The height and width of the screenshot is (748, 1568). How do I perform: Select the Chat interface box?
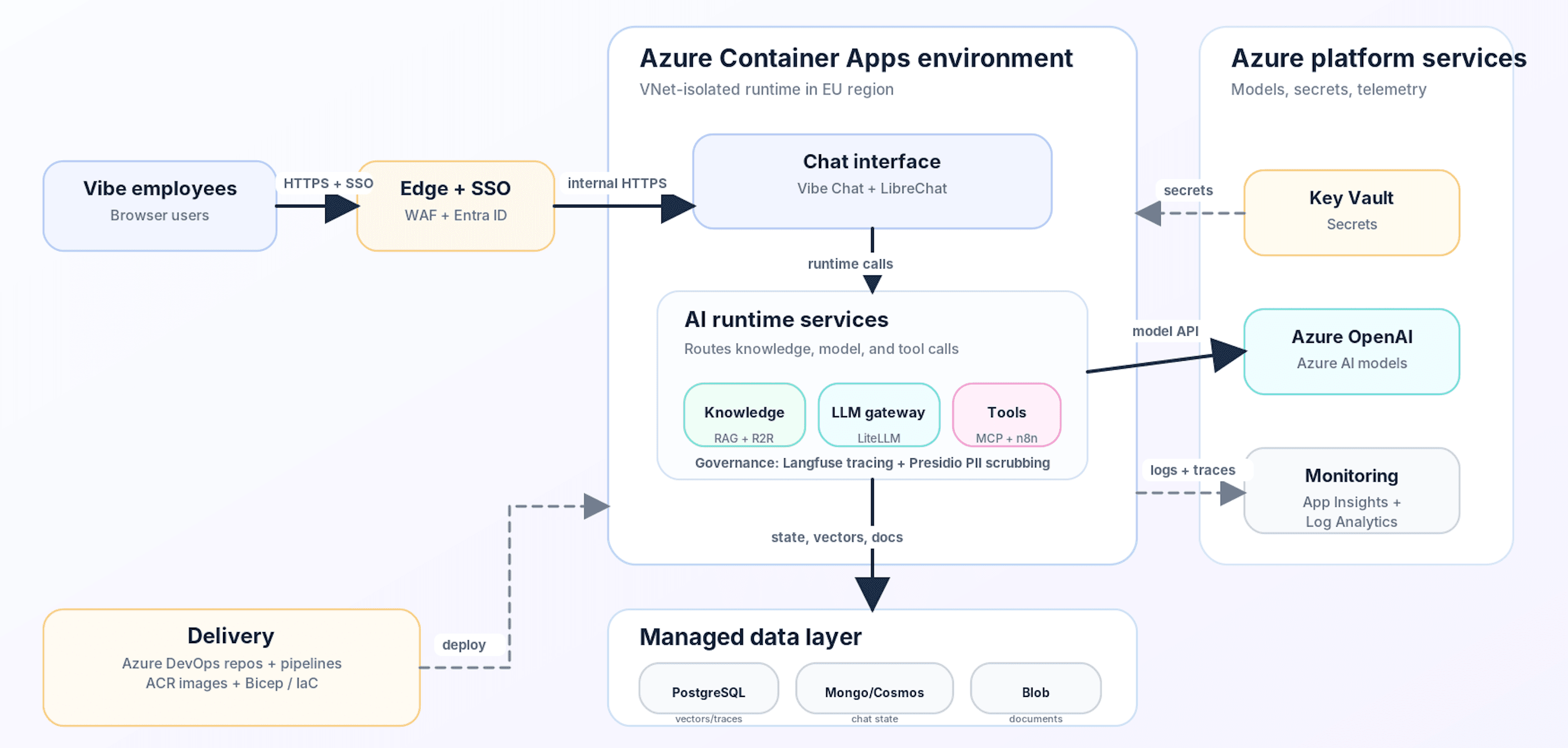point(872,181)
